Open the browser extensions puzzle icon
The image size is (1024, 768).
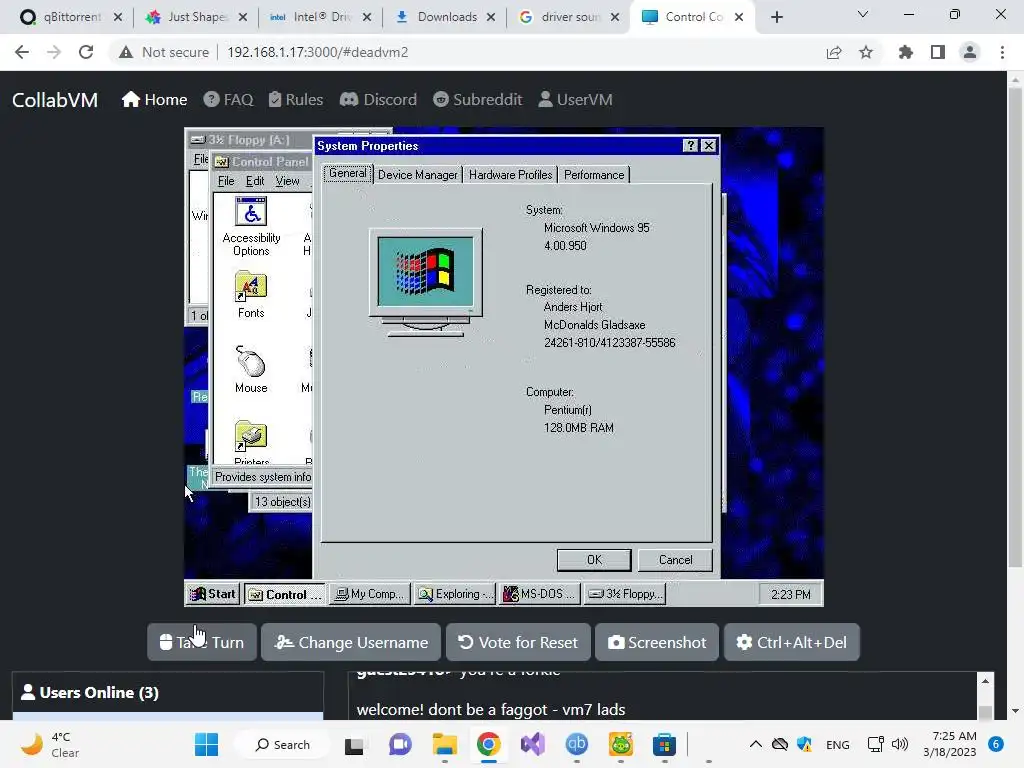click(906, 52)
